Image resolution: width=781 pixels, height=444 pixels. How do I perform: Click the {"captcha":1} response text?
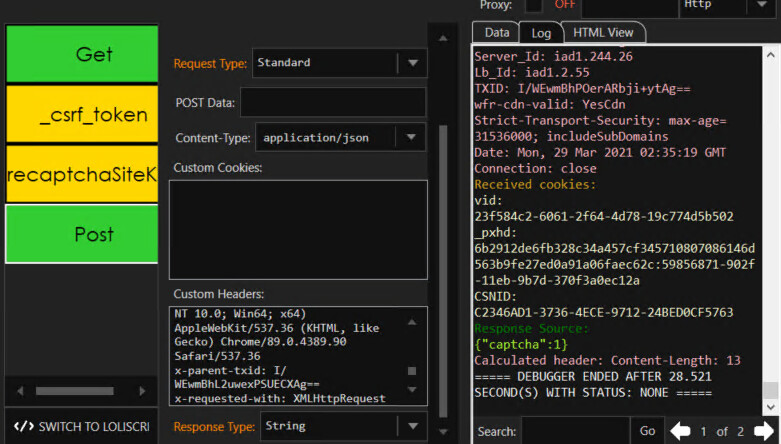click(521, 344)
